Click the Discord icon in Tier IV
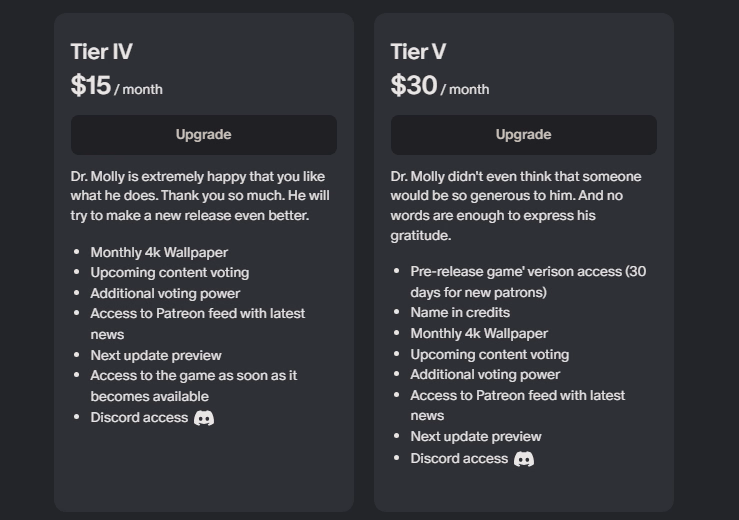Image resolution: width=739 pixels, height=520 pixels. pos(204,418)
